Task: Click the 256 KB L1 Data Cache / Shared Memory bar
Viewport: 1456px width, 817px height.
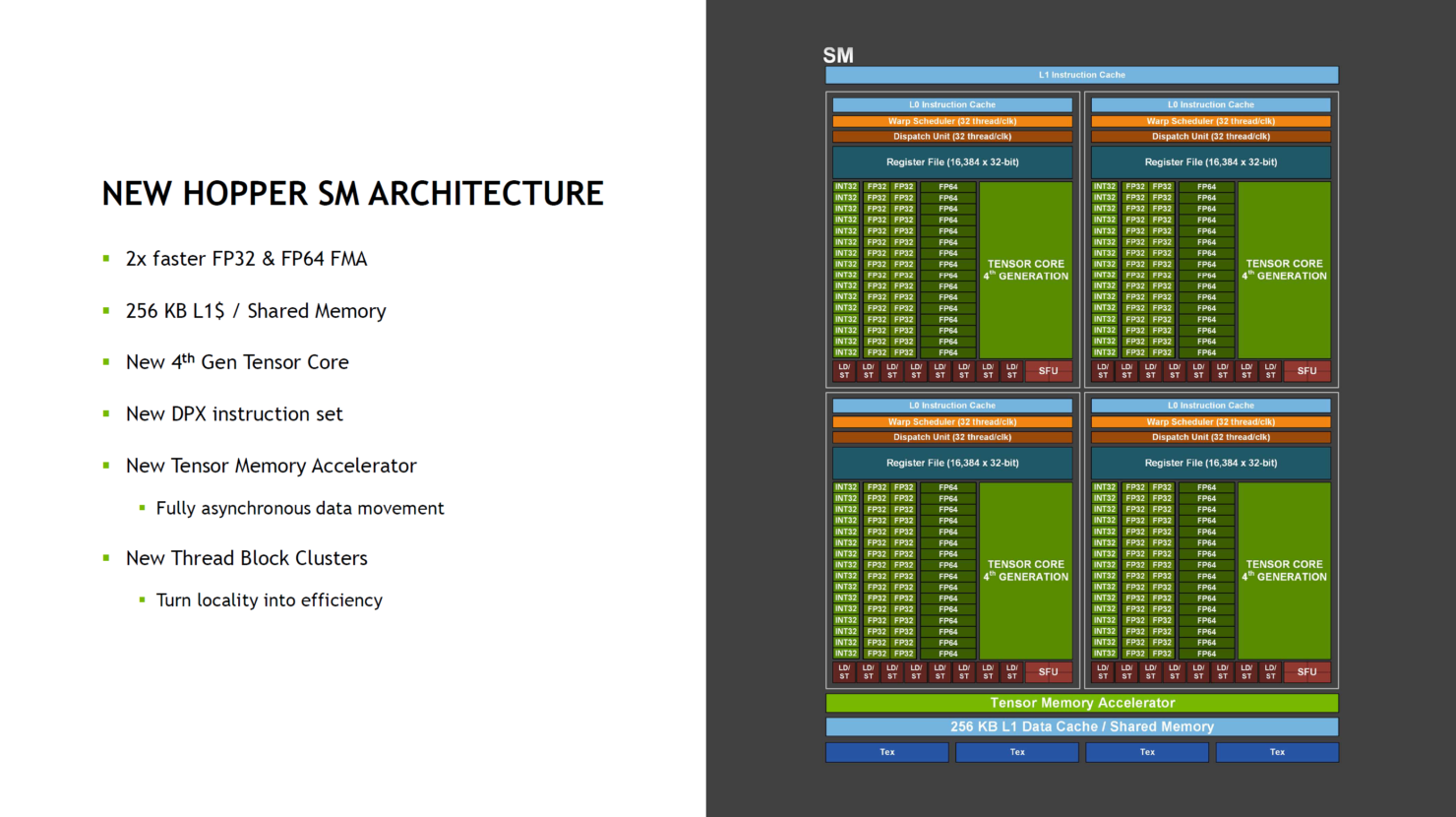Action: 1081,726
